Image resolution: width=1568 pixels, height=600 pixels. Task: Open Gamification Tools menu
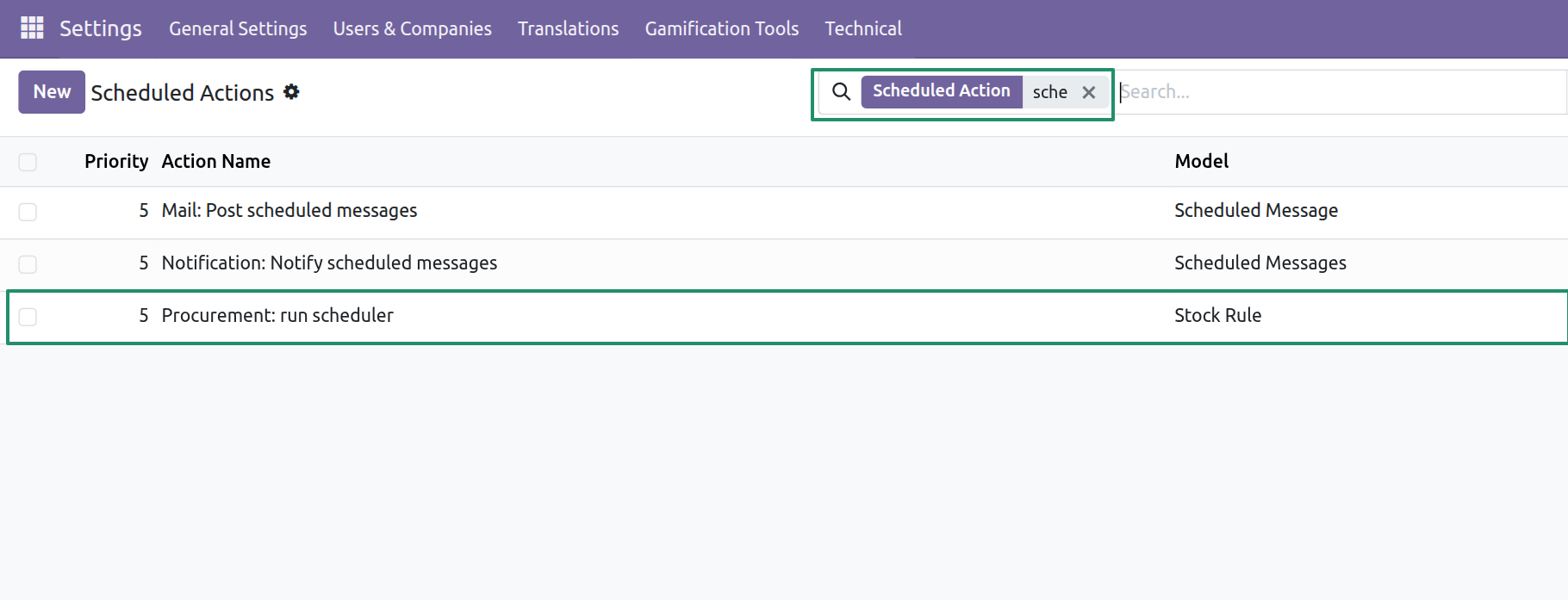(x=722, y=28)
